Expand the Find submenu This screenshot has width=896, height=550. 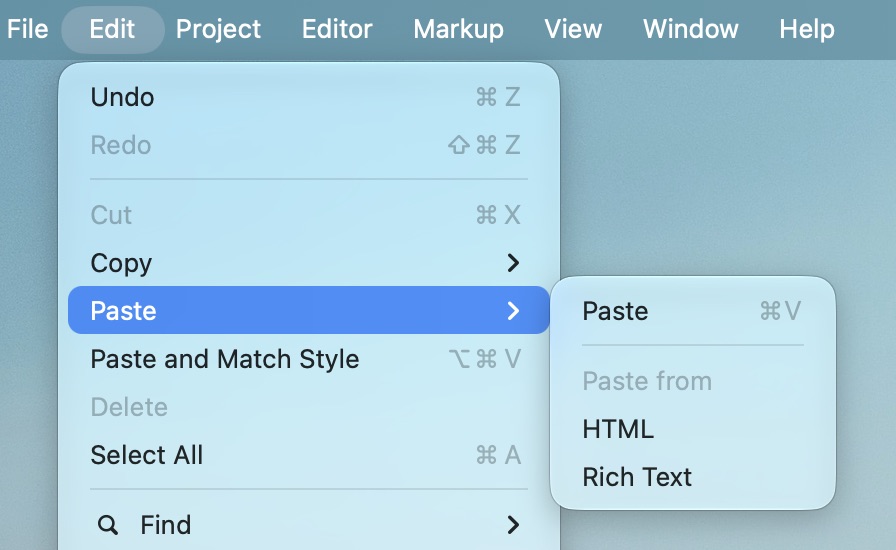tap(309, 525)
